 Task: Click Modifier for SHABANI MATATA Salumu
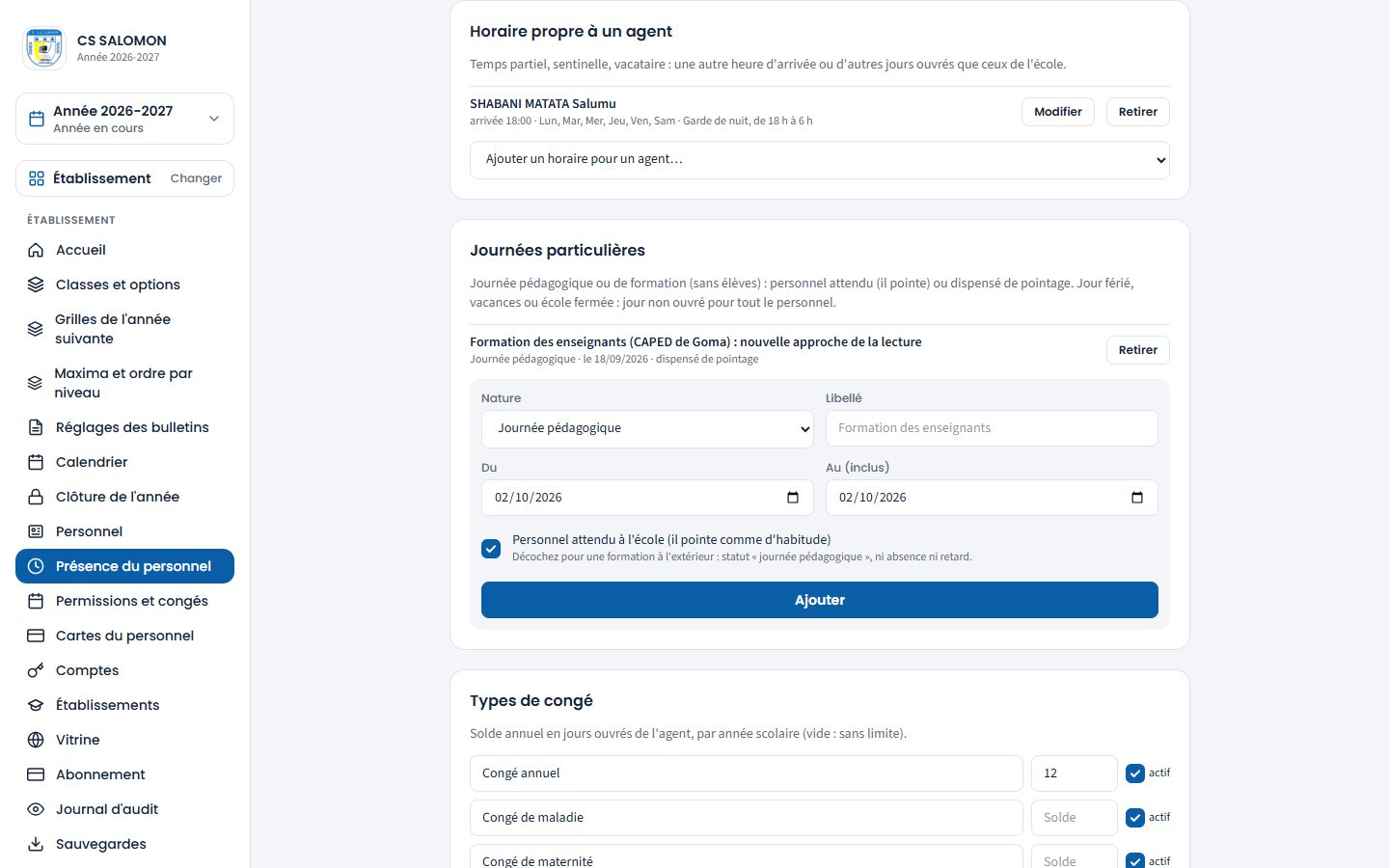click(x=1058, y=112)
